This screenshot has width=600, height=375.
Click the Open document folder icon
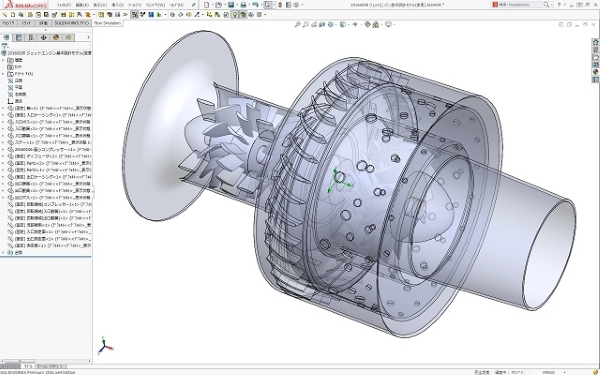[218, 5]
